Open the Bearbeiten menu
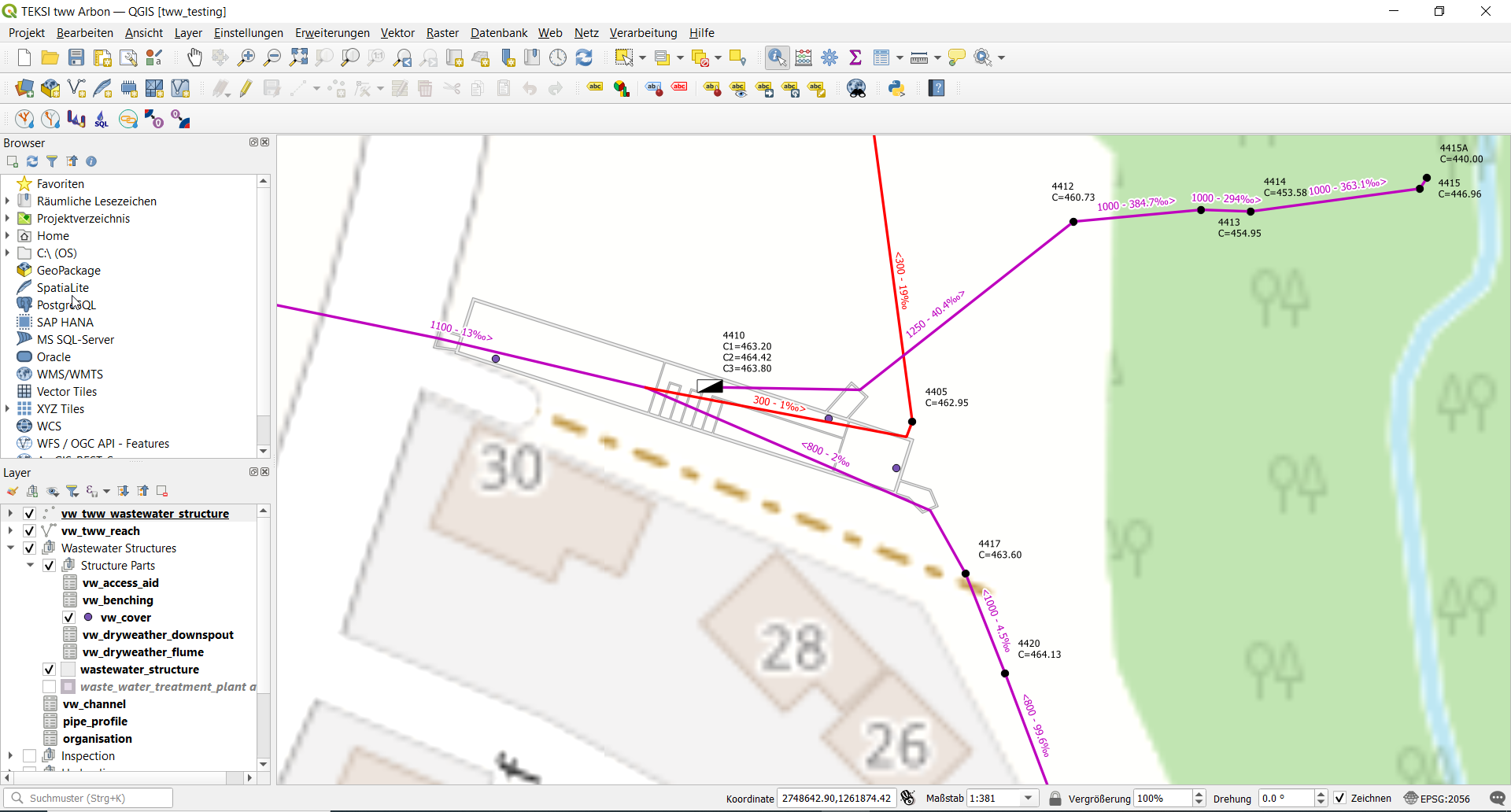The image size is (1511, 812). [x=85, y=33]
